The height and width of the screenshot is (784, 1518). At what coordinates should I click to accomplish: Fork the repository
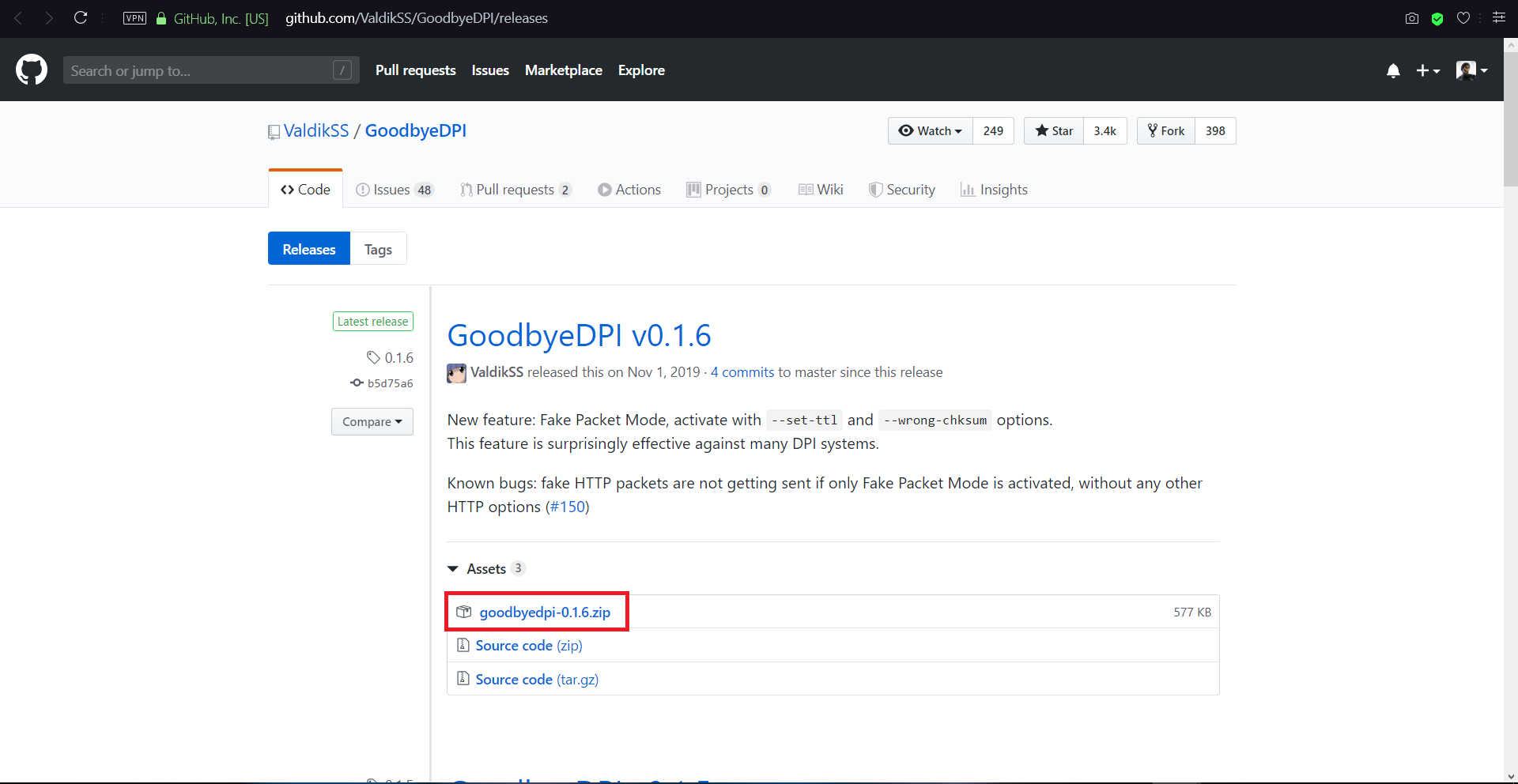click(x=1166, y=131)
